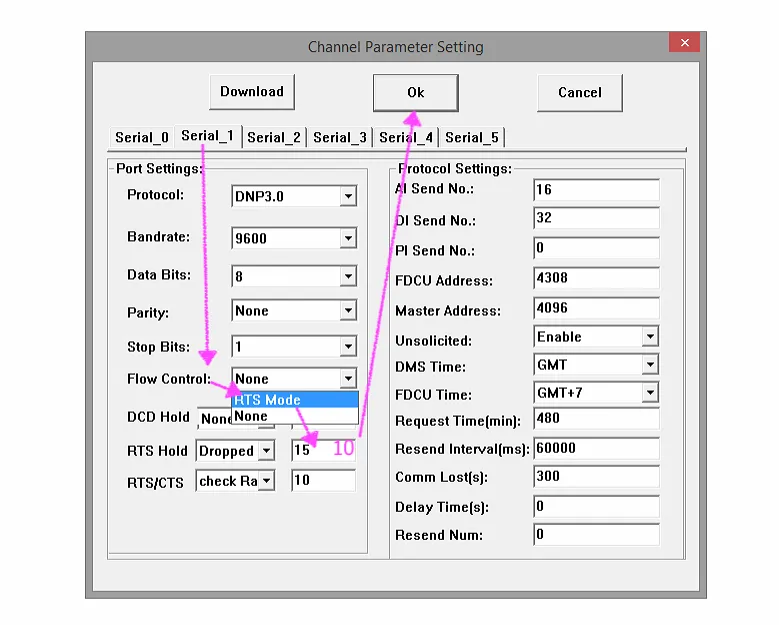Viewport: 779px width, 625px height.
Task: Expand the Protocol DNP3.0 dropdown
Action: point(348,196)
